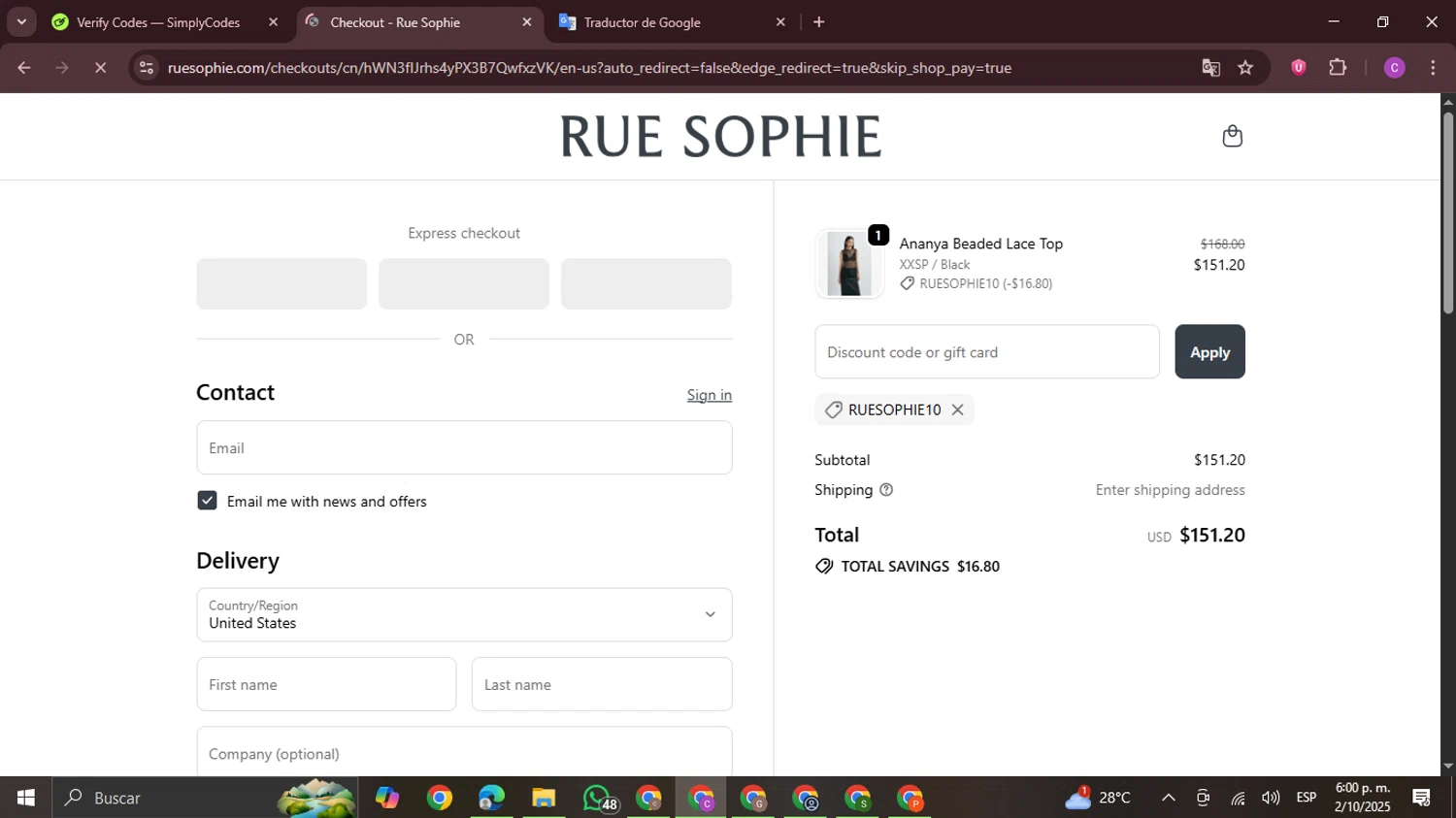1456x818 pixels.
Task: Click the Apply discount button
Action: [1209, 351]
